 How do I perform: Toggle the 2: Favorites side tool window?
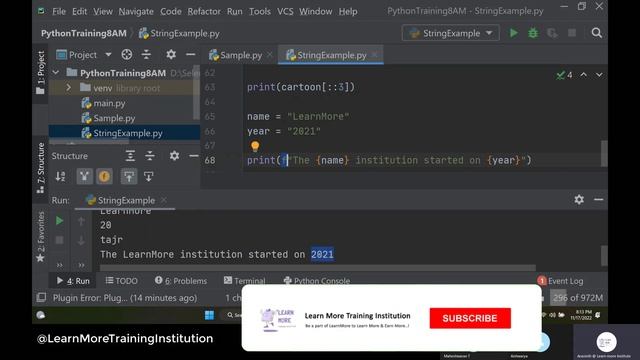pos(40,237)
